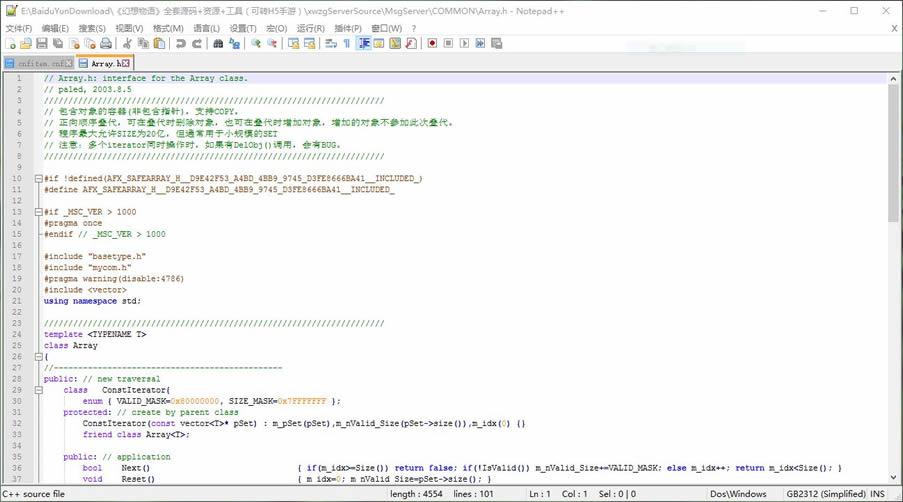903x502 pixels.
Task: Open the 宏(O) menu
Action: click(276, 28)
